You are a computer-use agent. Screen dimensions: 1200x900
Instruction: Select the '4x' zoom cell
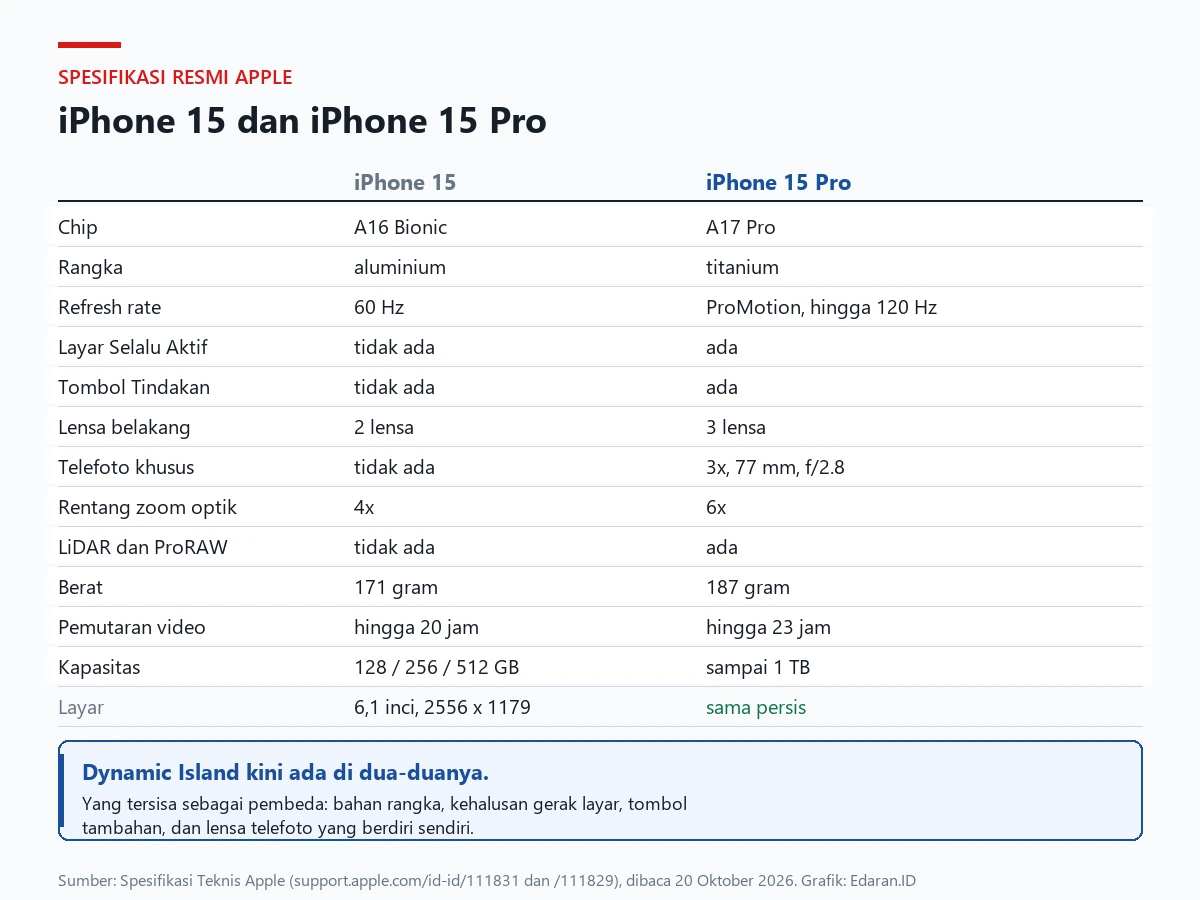tap(364, 507)
